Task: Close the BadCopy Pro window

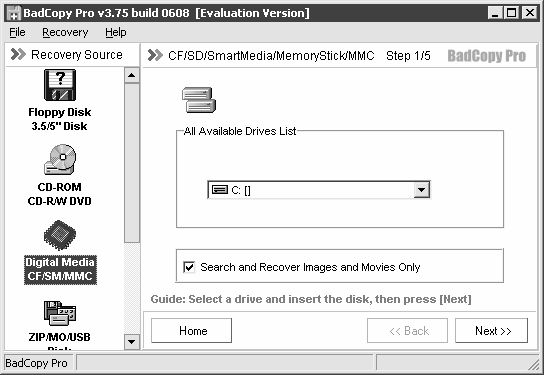Action: [x=530, y=13]
